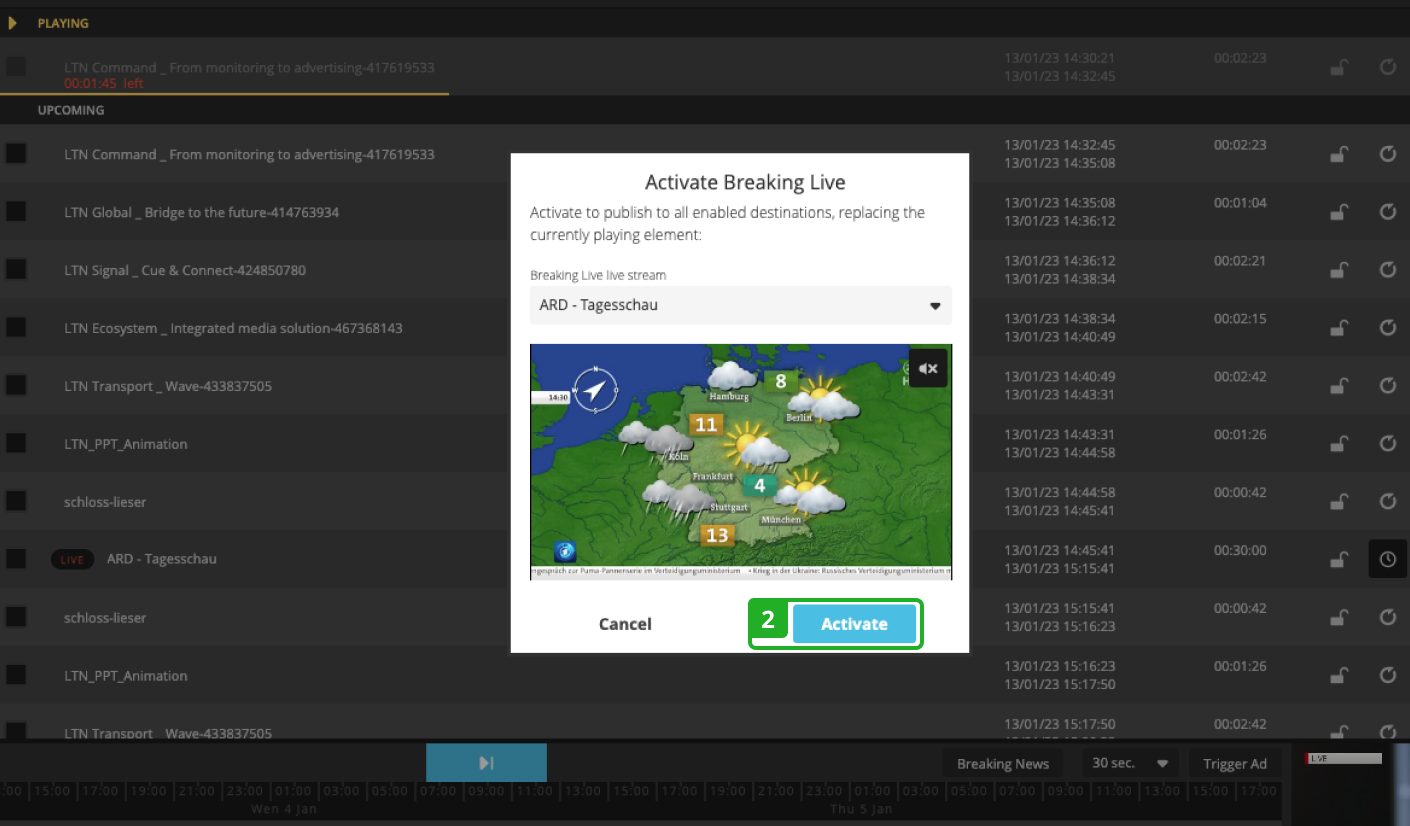Tick checkbox for LTN Global Bridge to the future
The width and height of the screenshot is (1410, 826).
pyautogui.click(x=16, y=212)
